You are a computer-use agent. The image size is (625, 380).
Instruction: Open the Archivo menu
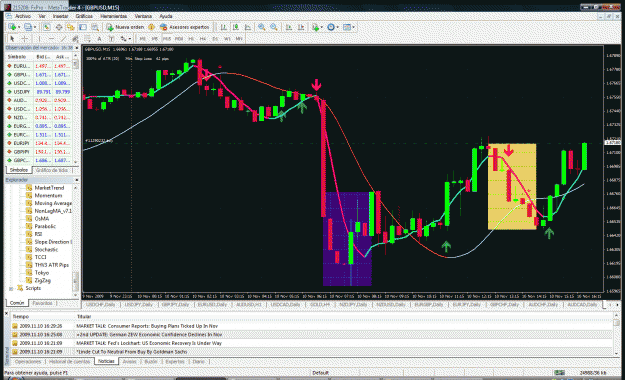[x=23, y=16]
